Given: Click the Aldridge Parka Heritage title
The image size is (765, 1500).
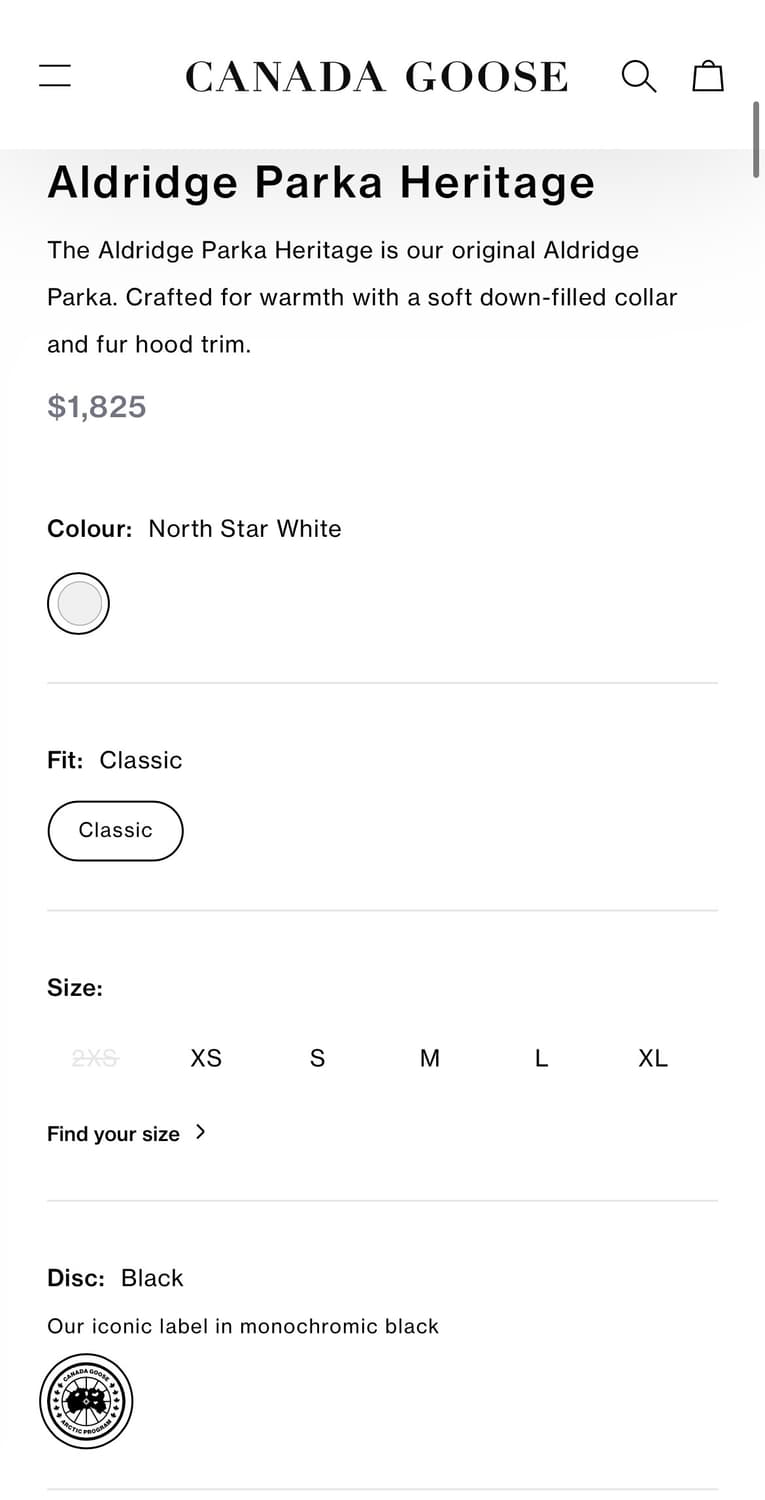Looking at the screenshot, I should tap(321, 182).
